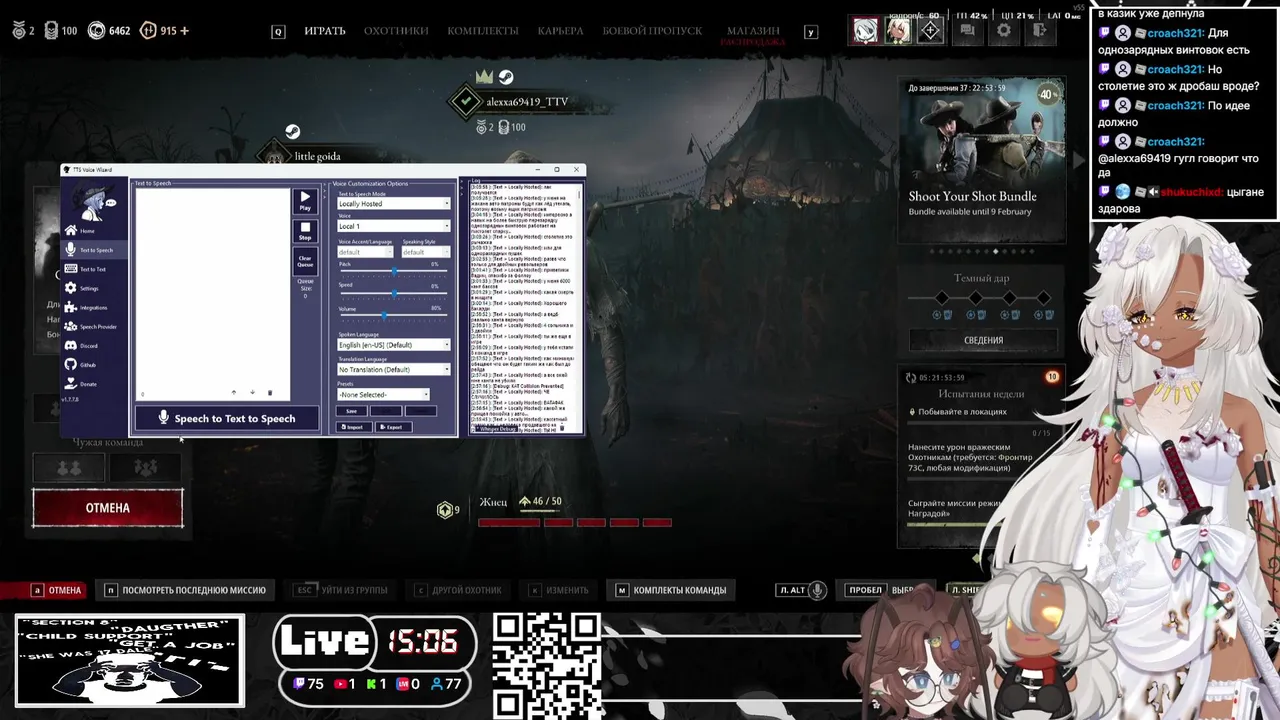Click invite player plus diamond icon
Image resolution: width=1280 pixels, height=720 pixels.
click(x=930, y=31)
